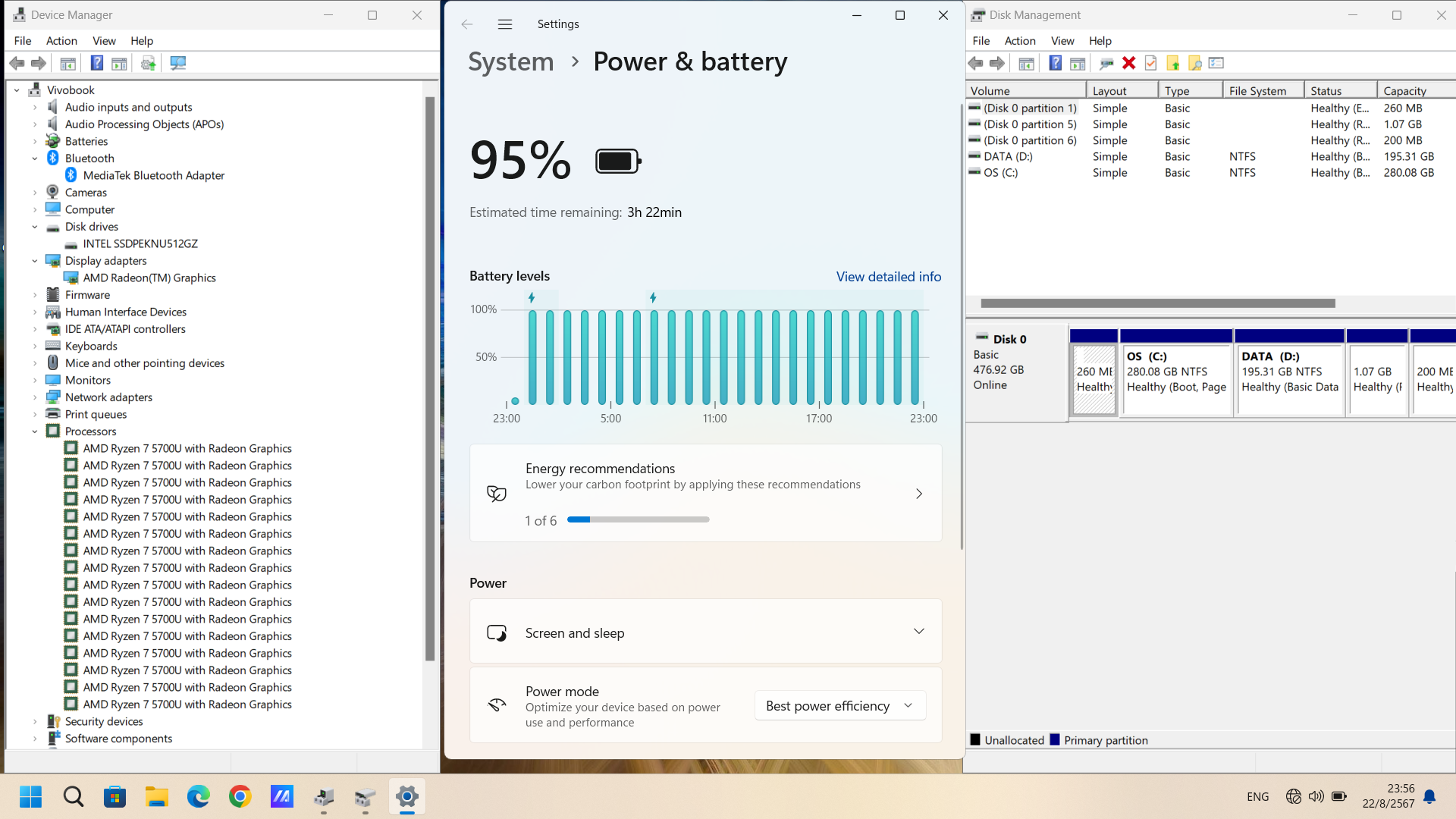This screenshot has height=819, width=1456.
Task: Scan for hardware changes in Device Manager
Action: pos(178,64)
